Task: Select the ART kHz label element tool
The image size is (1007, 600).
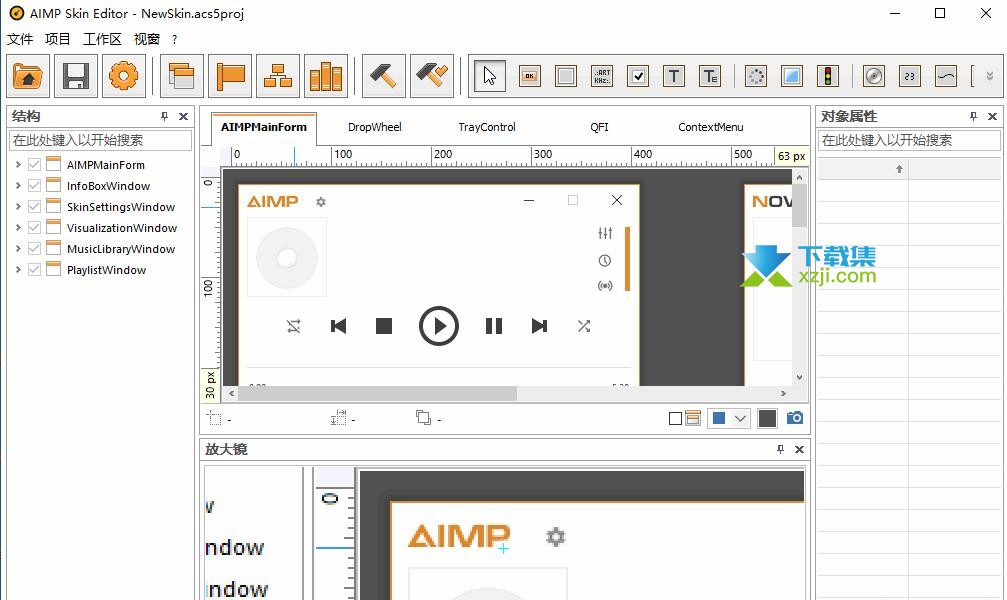Action: (x=602, y=76)
